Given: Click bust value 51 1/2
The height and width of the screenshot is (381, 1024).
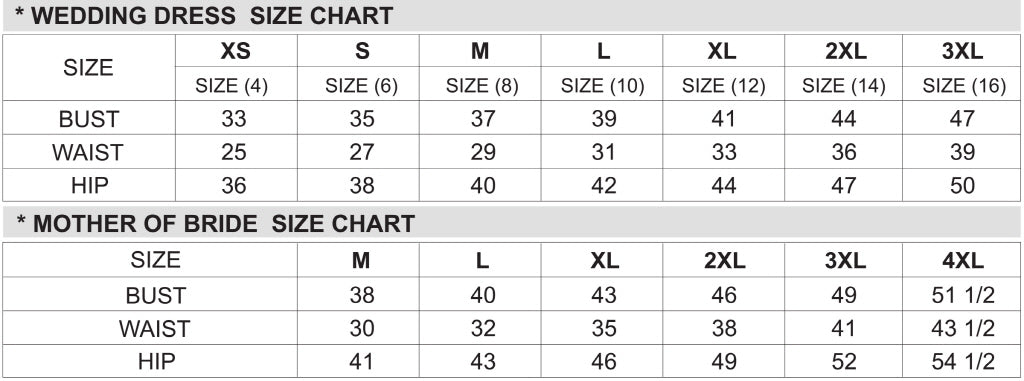Looking at the screenshot, I should click(963, 295).
